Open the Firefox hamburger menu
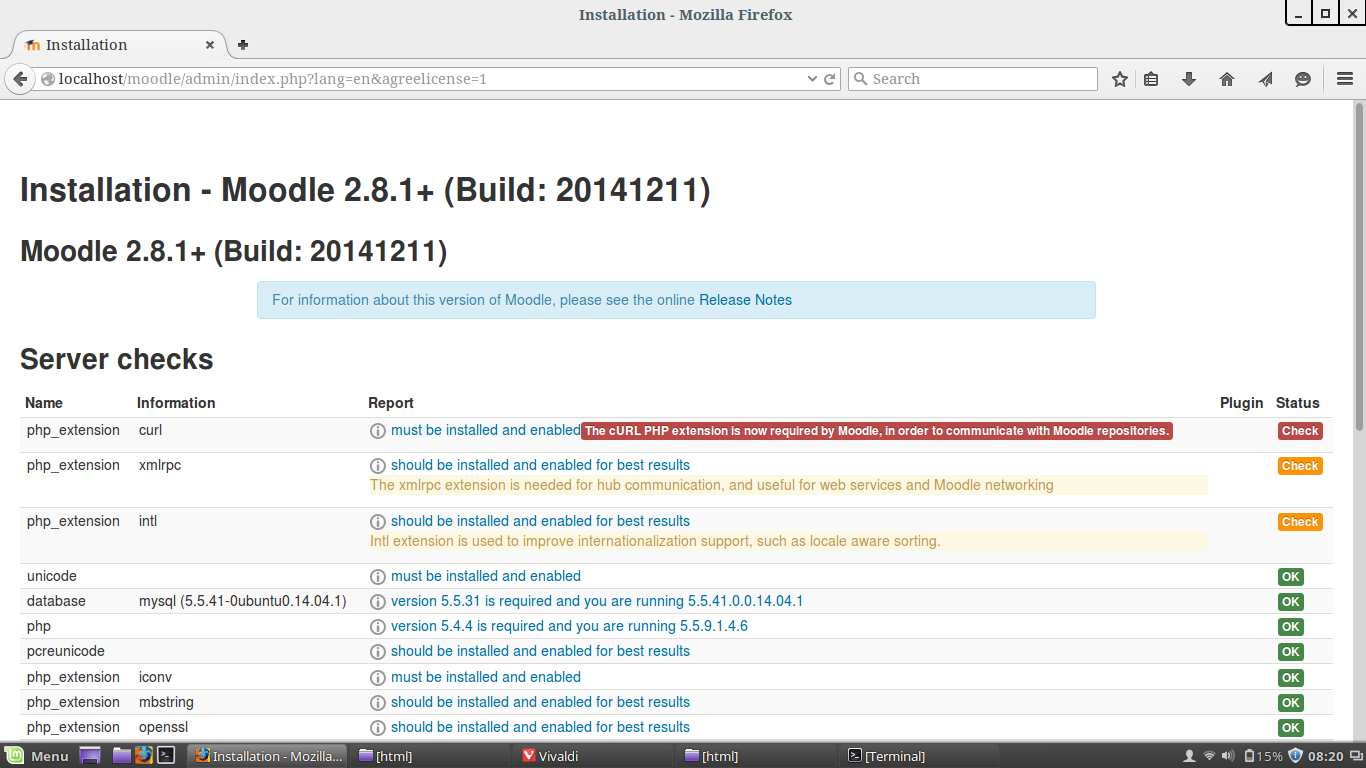Image resolution: width=1366 pixels, height=768 pixels. (x=1345, y=79)
